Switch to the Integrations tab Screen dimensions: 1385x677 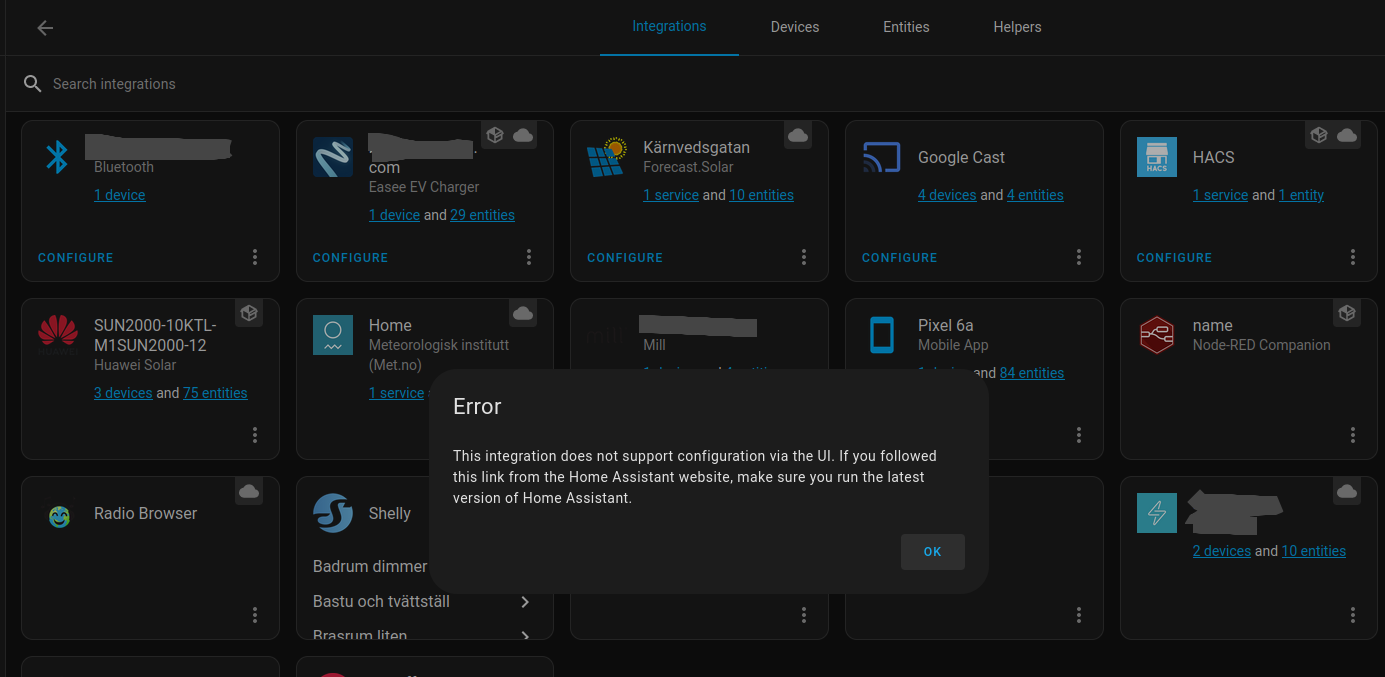tap(669, 27)
